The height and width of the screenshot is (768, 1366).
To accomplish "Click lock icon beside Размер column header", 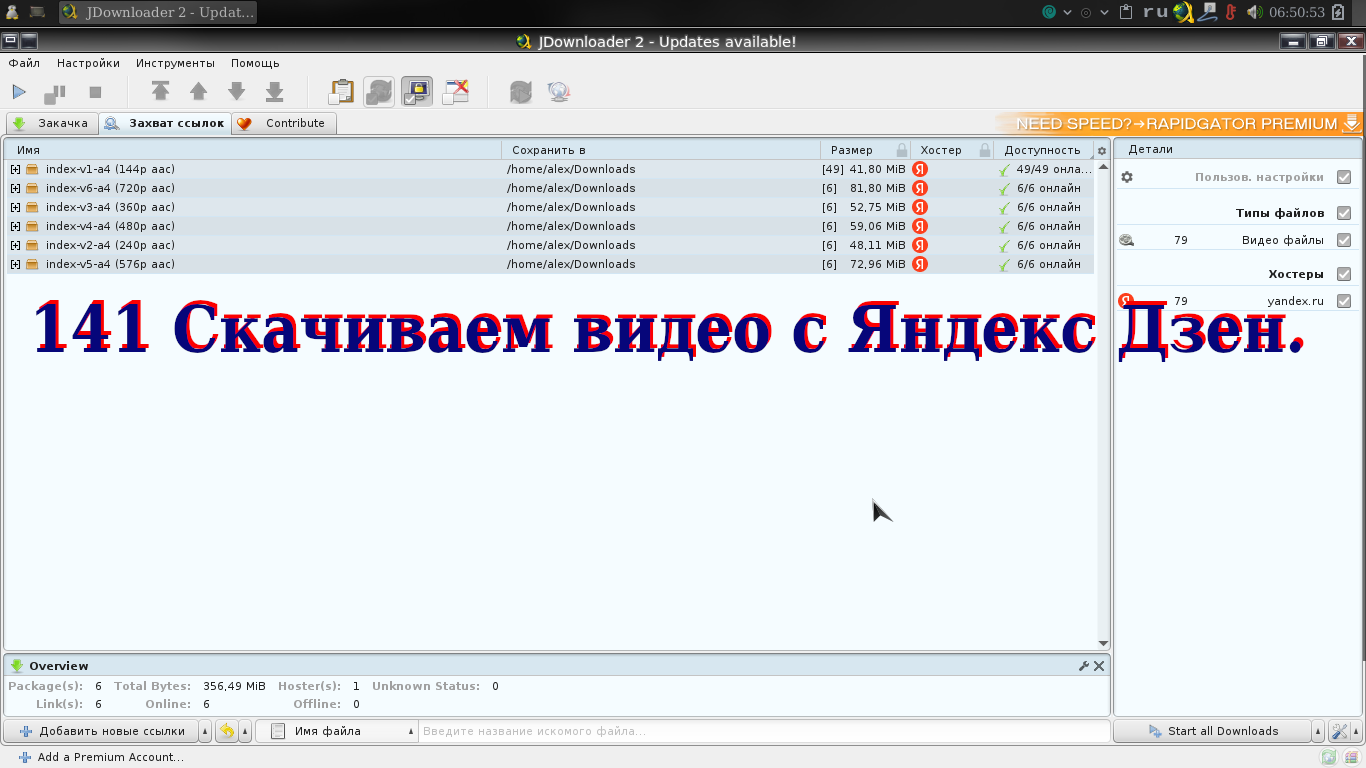I will (x=902, y=150).
